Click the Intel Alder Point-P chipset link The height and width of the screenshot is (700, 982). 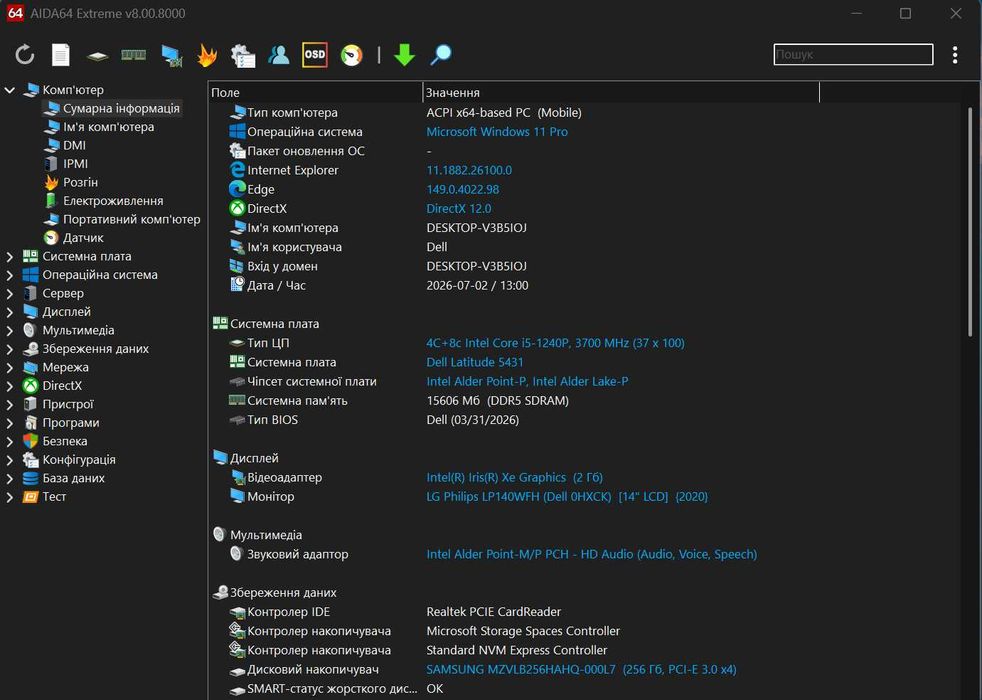[527, 382]
